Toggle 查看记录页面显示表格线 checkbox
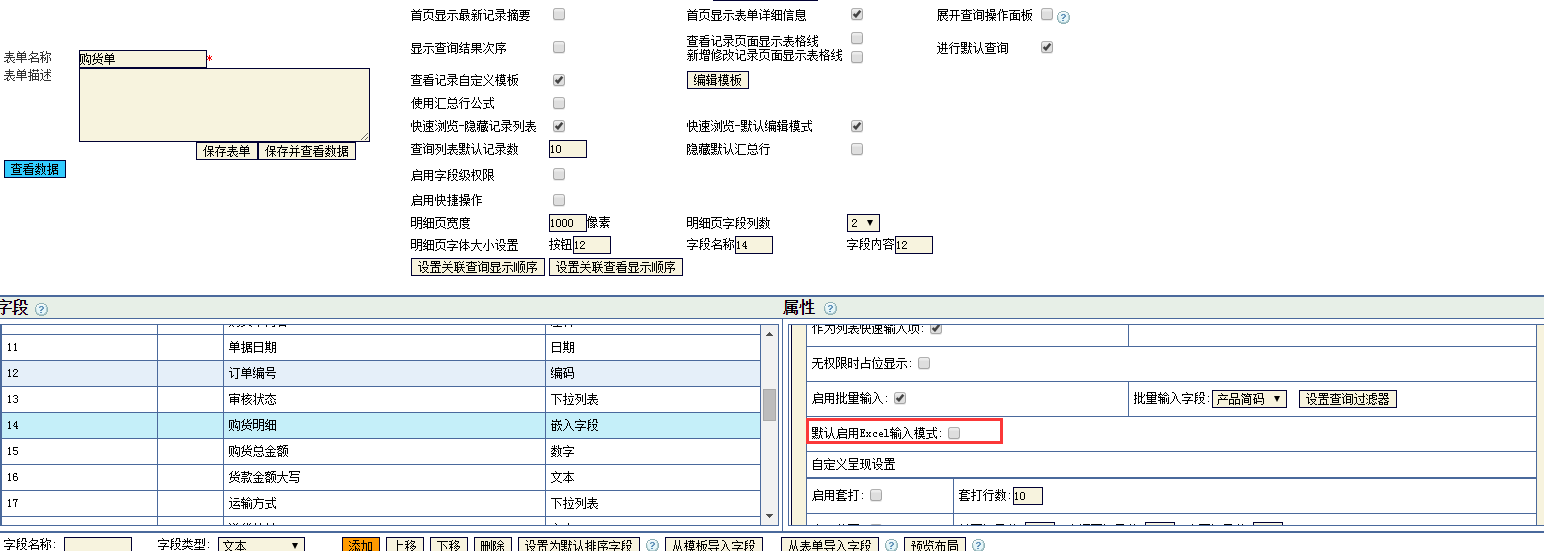1544x551 pixels. [857, 38]
